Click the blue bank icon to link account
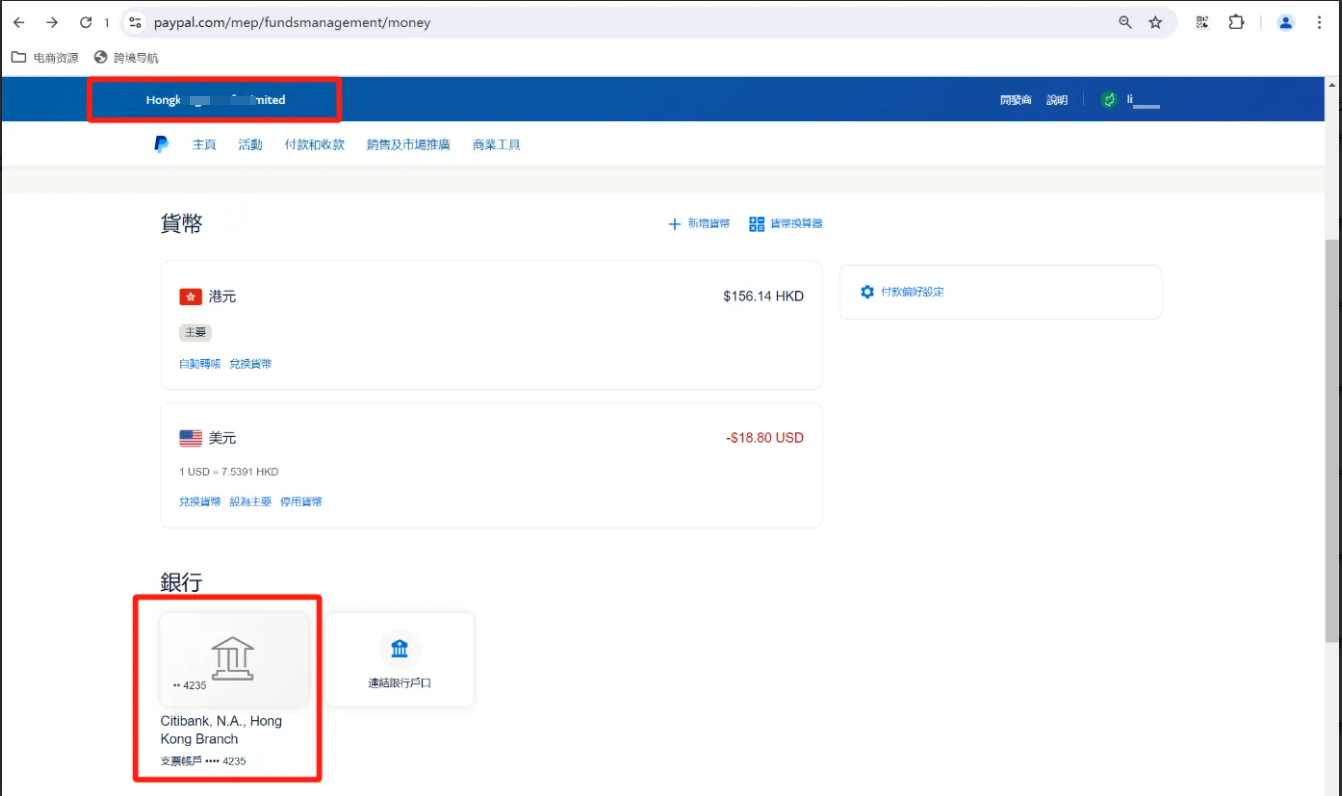 tap(399, 650)
